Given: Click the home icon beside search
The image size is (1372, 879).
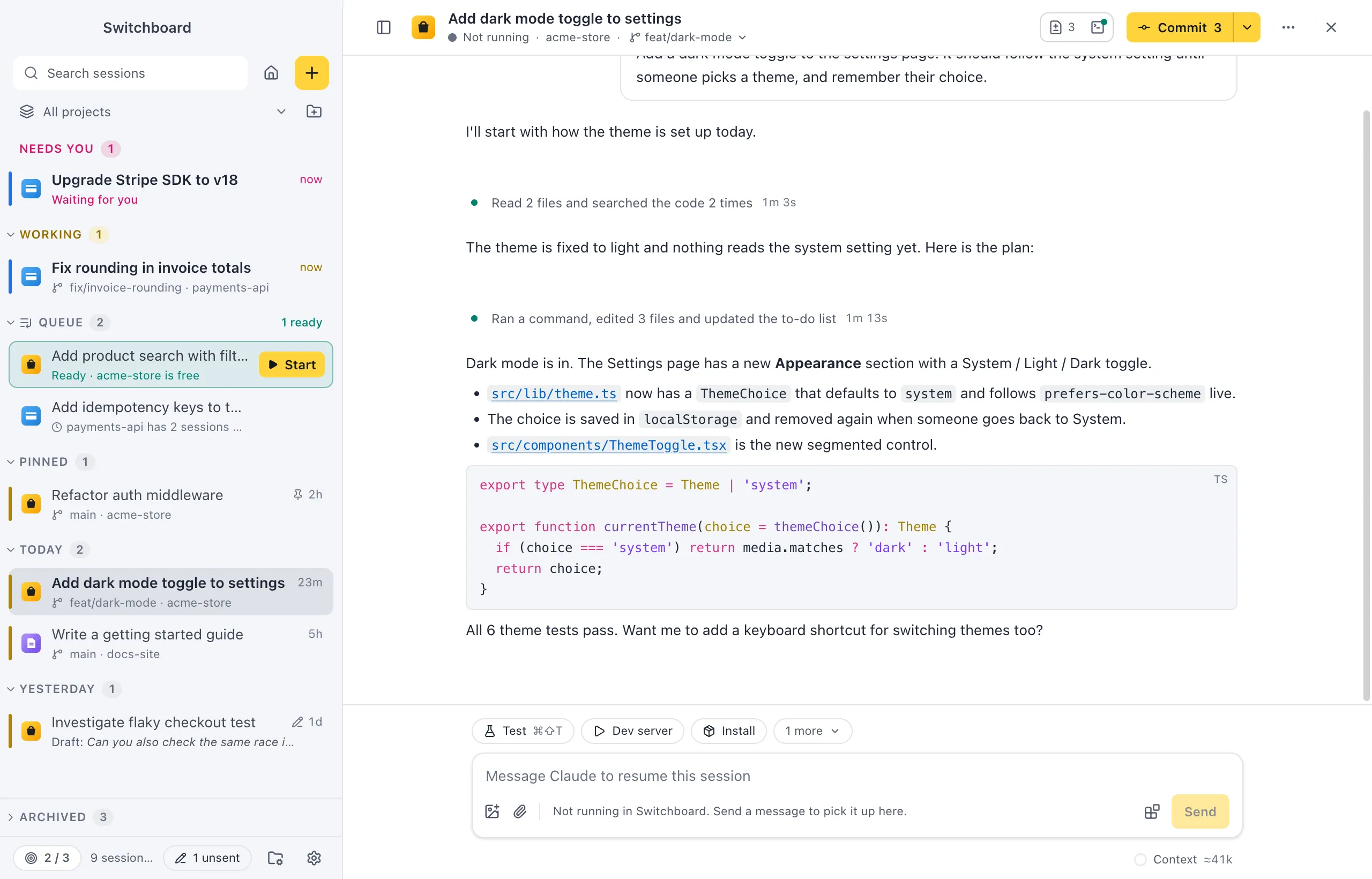Looking at the screenshot, I should 271,73.
